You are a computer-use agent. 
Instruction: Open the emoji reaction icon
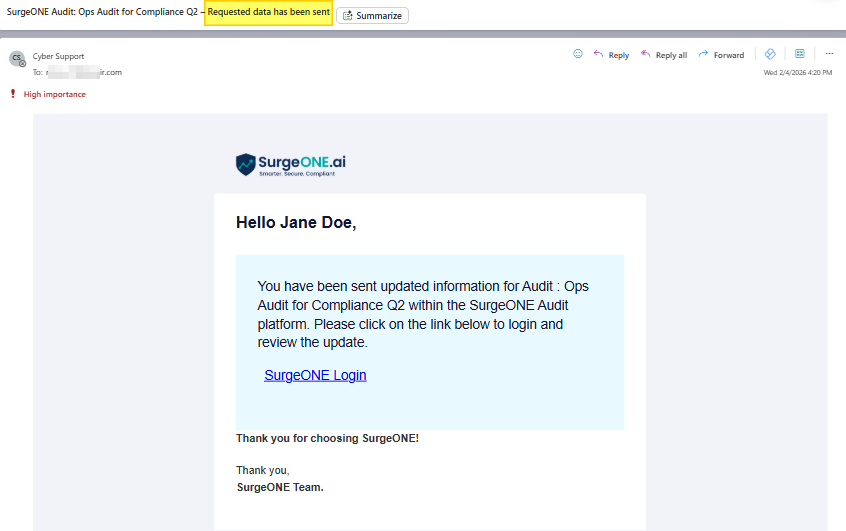(x=578, y=54)
